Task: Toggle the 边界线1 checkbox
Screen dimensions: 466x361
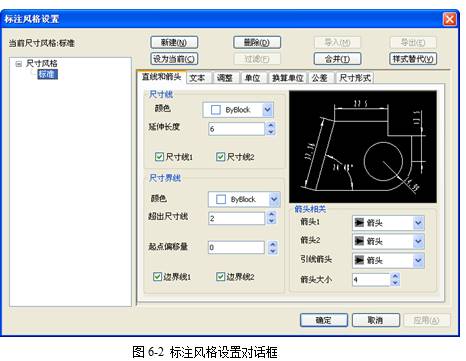Action: pyautogui.click(x=157, y=277)
